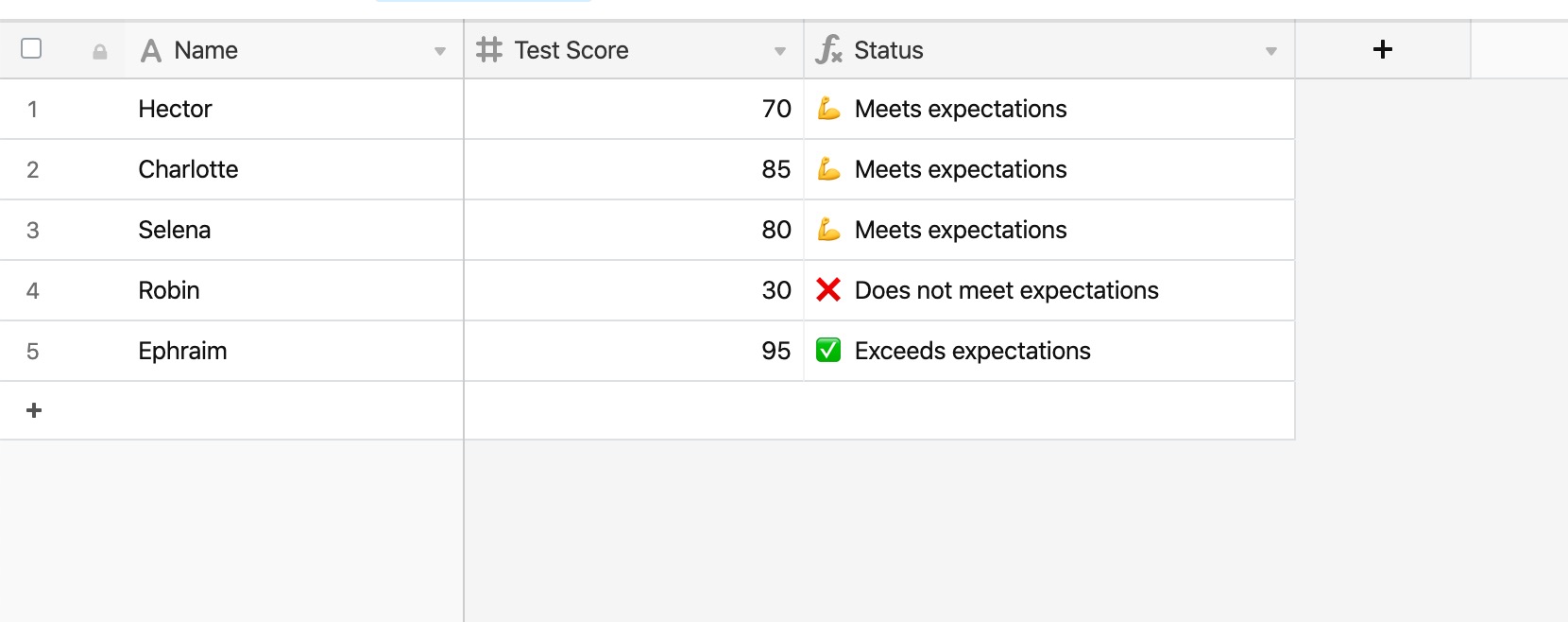Image resolution: width=1568 pixels, height=622 pixels.
Task: Click the text field type icon beside Name
Action: click(150, 50)
